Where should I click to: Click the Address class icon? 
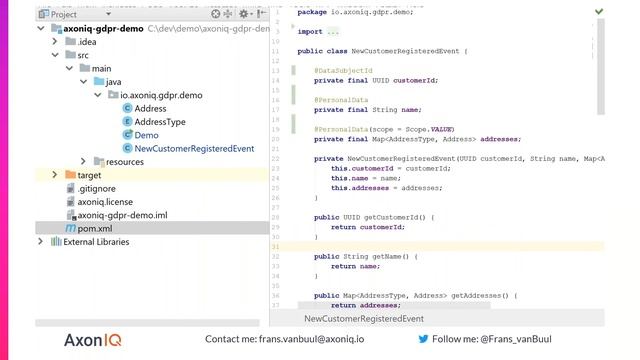[127, 108]
